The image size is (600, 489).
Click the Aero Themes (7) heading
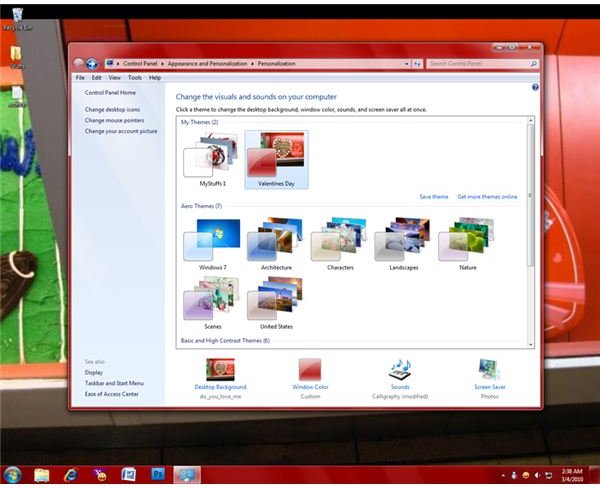pos(201,206)
